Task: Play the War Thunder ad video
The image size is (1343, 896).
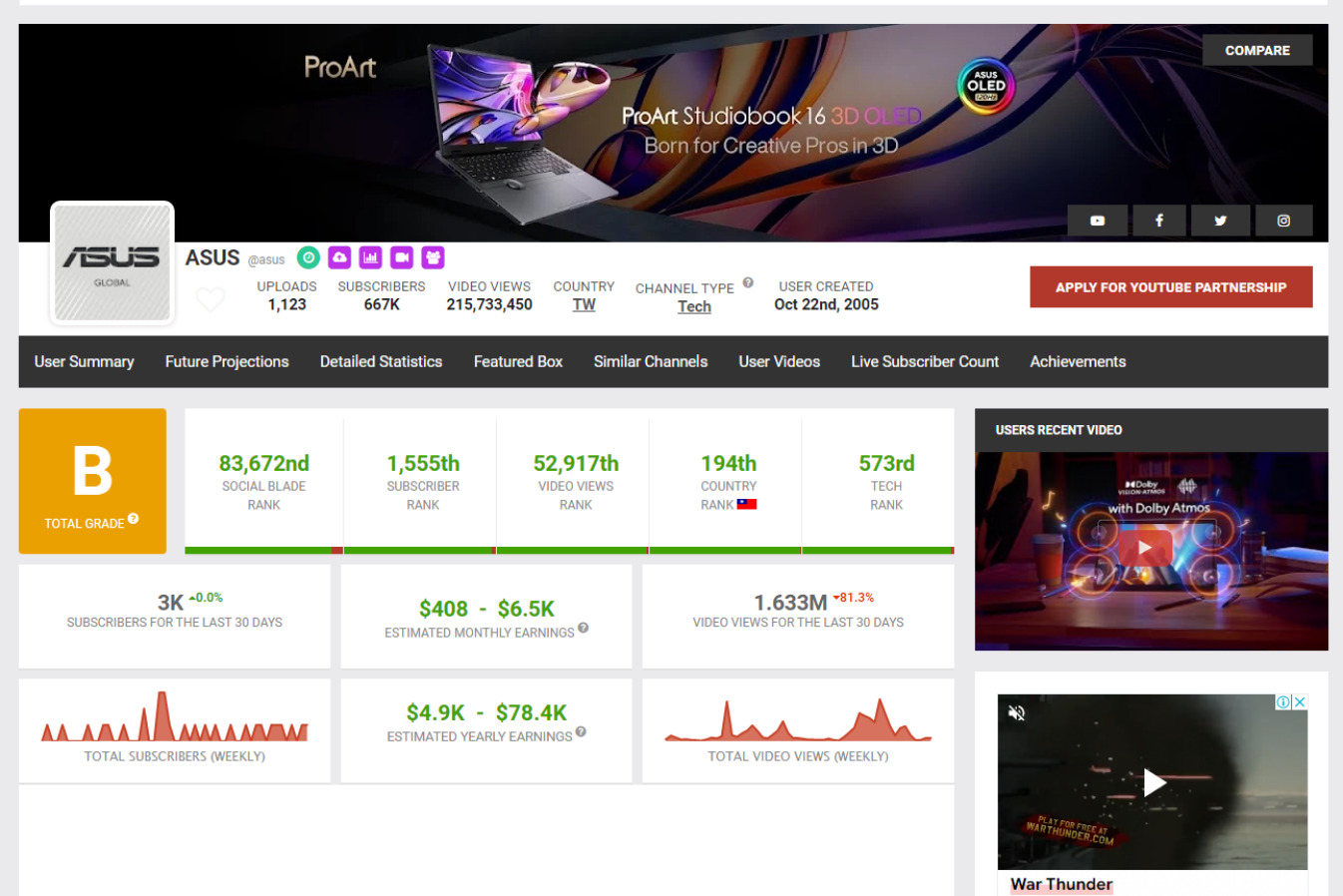Action: point(1153,782)
